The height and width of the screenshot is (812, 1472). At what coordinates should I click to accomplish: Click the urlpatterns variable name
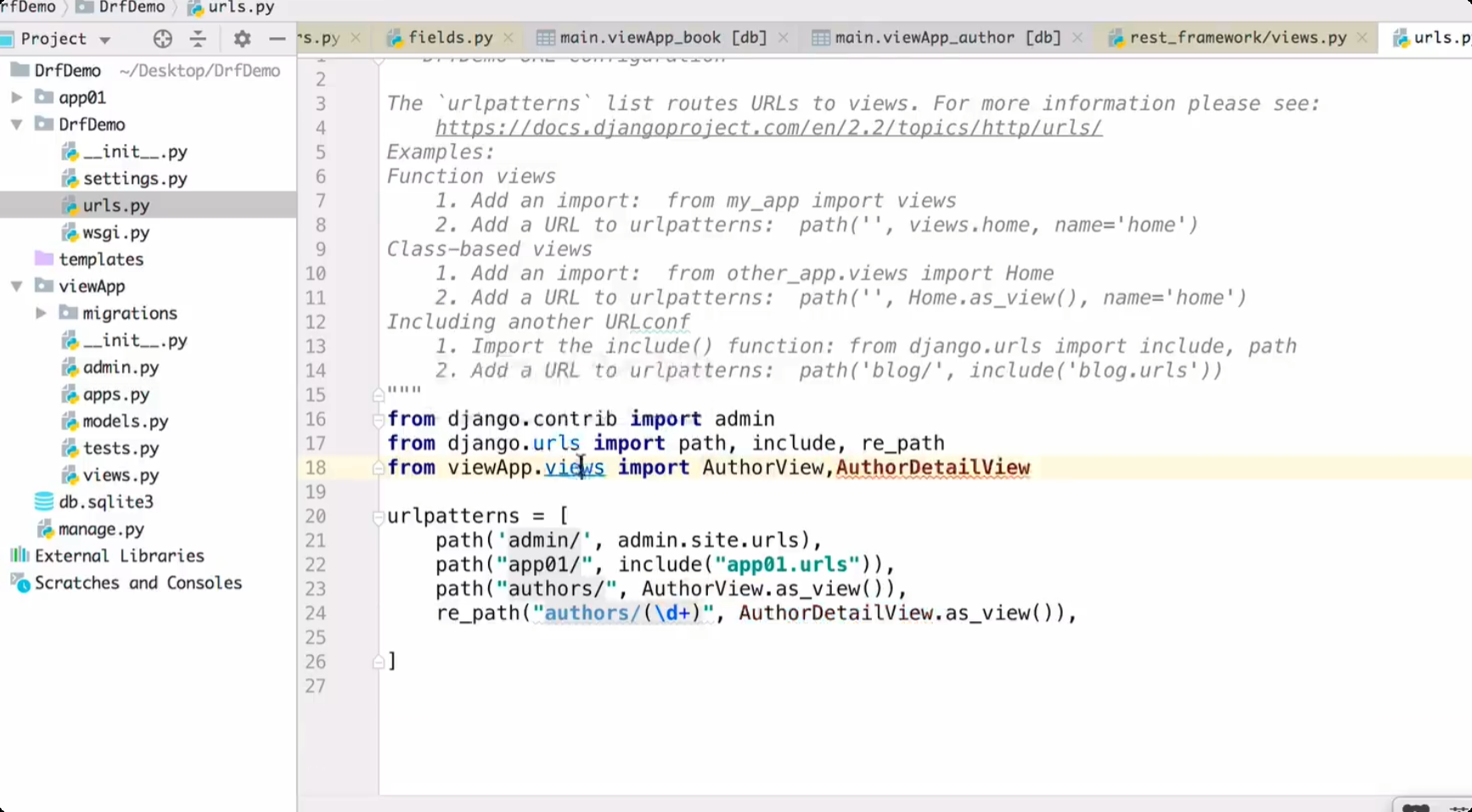(453, 517)
